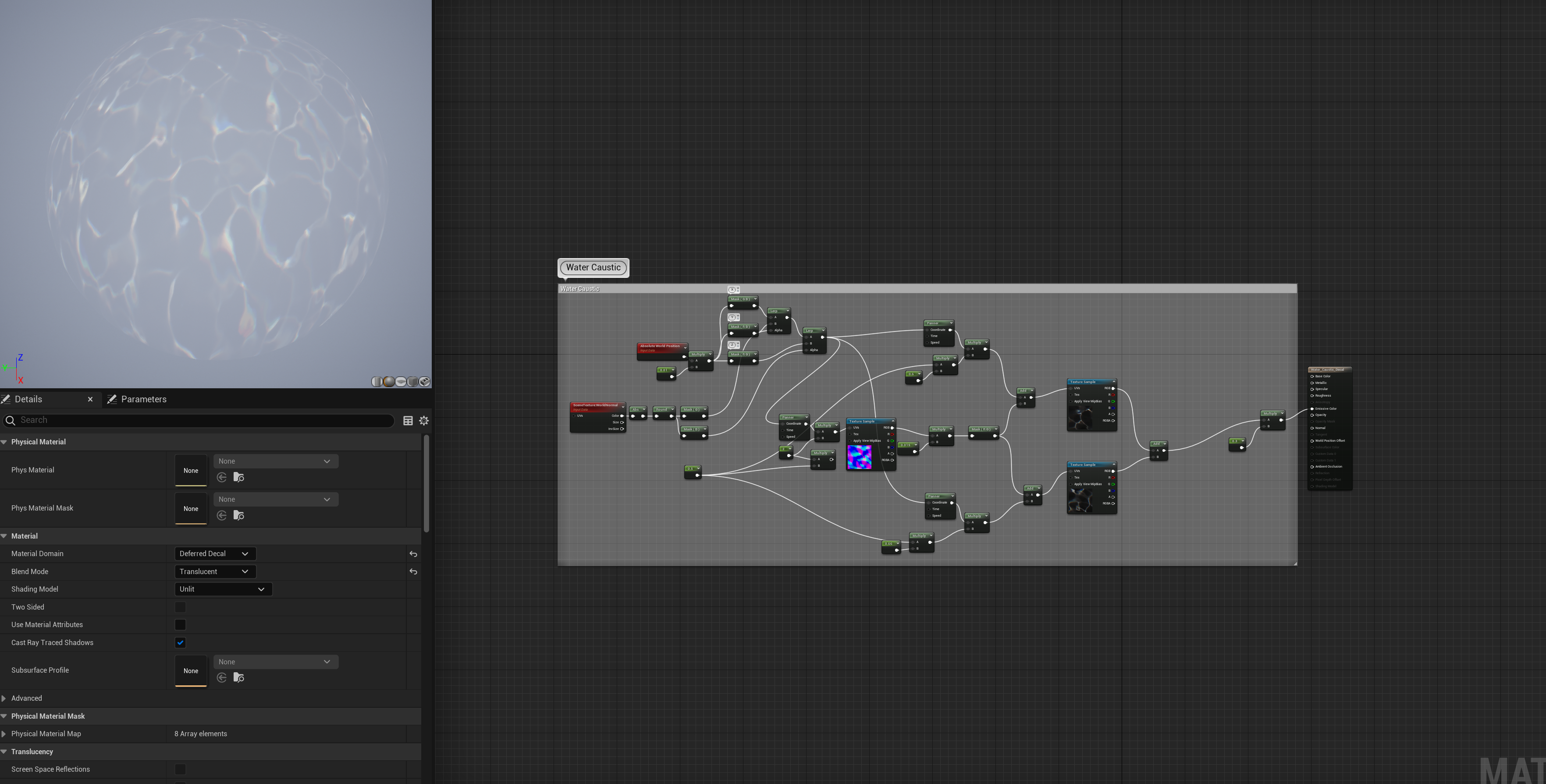Select the cylinder preview mesh shape

[377, 382]
